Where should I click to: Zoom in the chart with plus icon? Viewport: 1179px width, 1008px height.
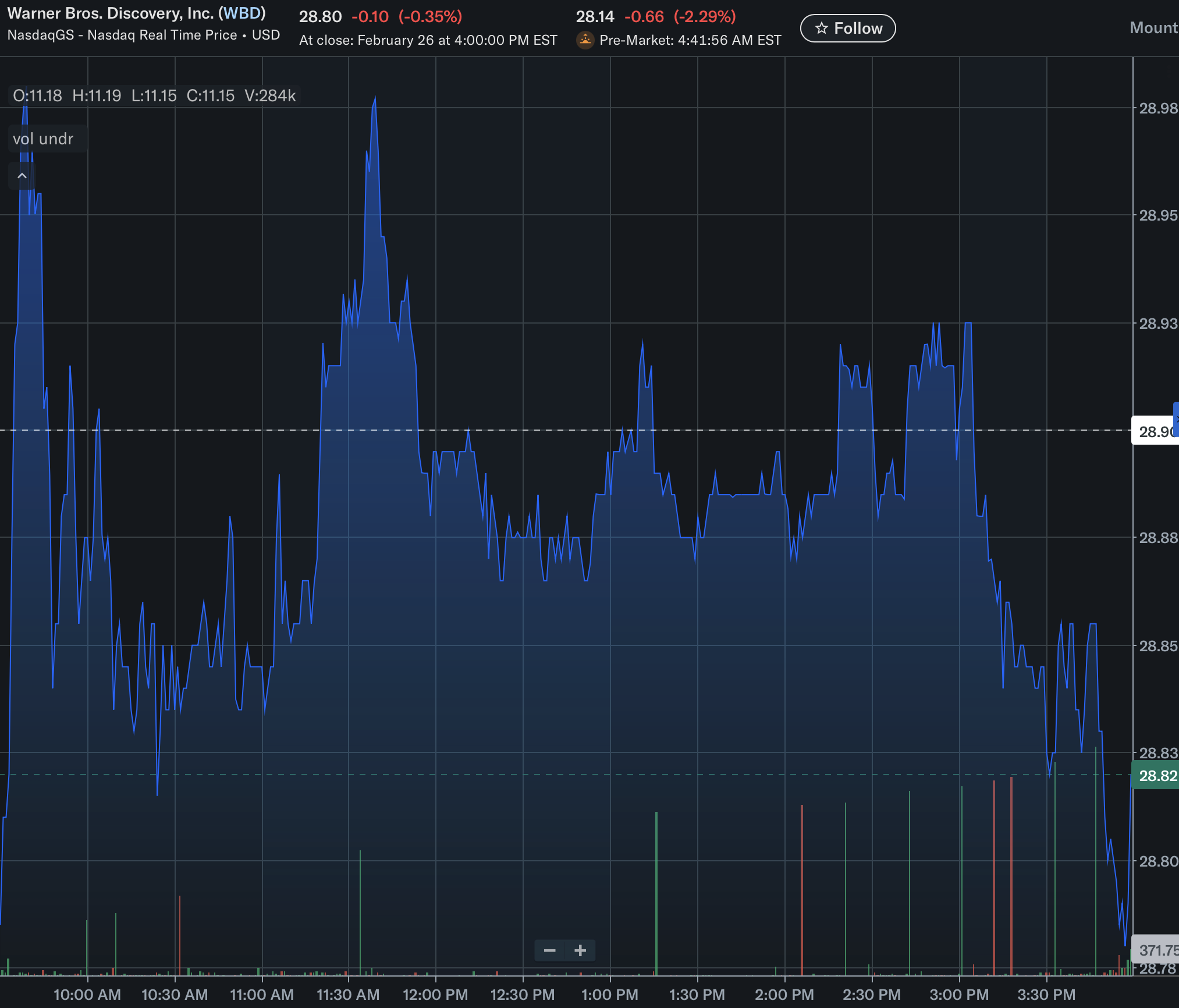coord(580,951)
